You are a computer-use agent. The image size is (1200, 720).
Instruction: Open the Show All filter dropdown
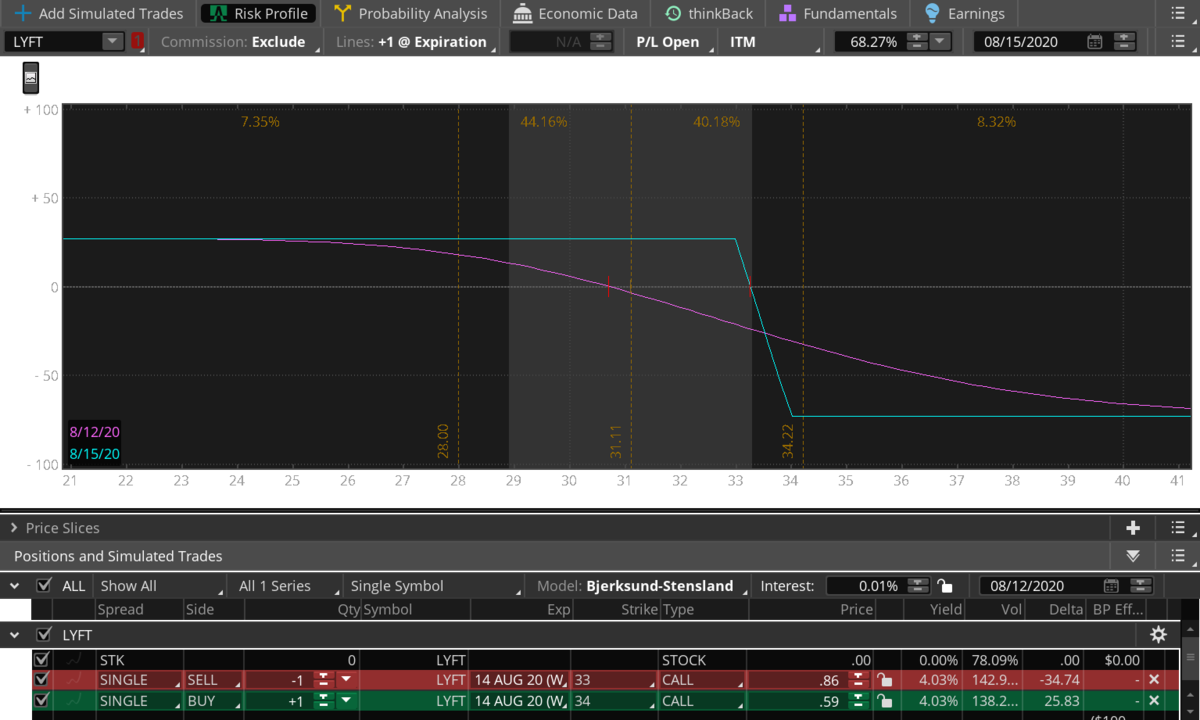(x=161, y=586)
